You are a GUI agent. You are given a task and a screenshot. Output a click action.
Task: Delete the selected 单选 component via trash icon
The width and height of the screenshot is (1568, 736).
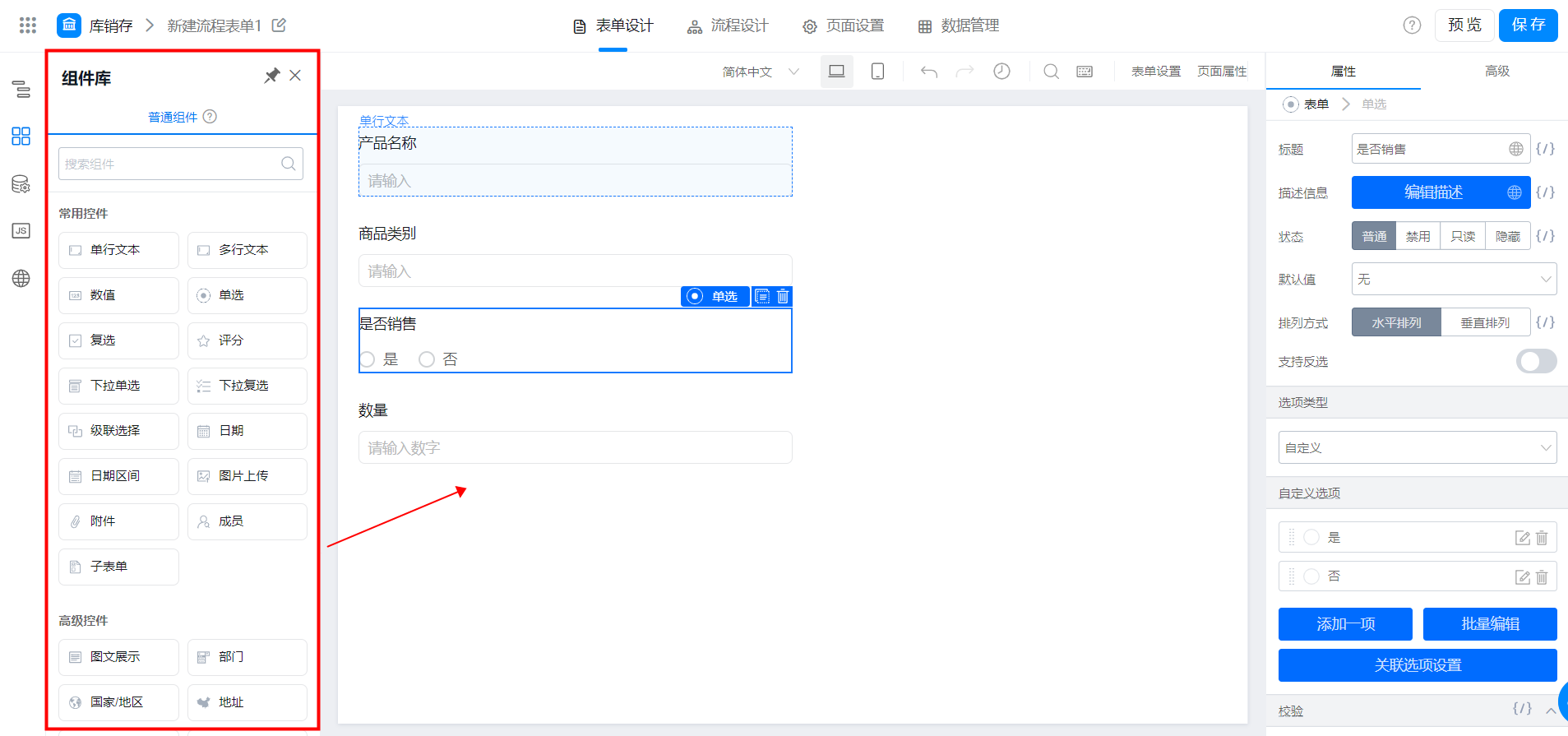point(783,296)
